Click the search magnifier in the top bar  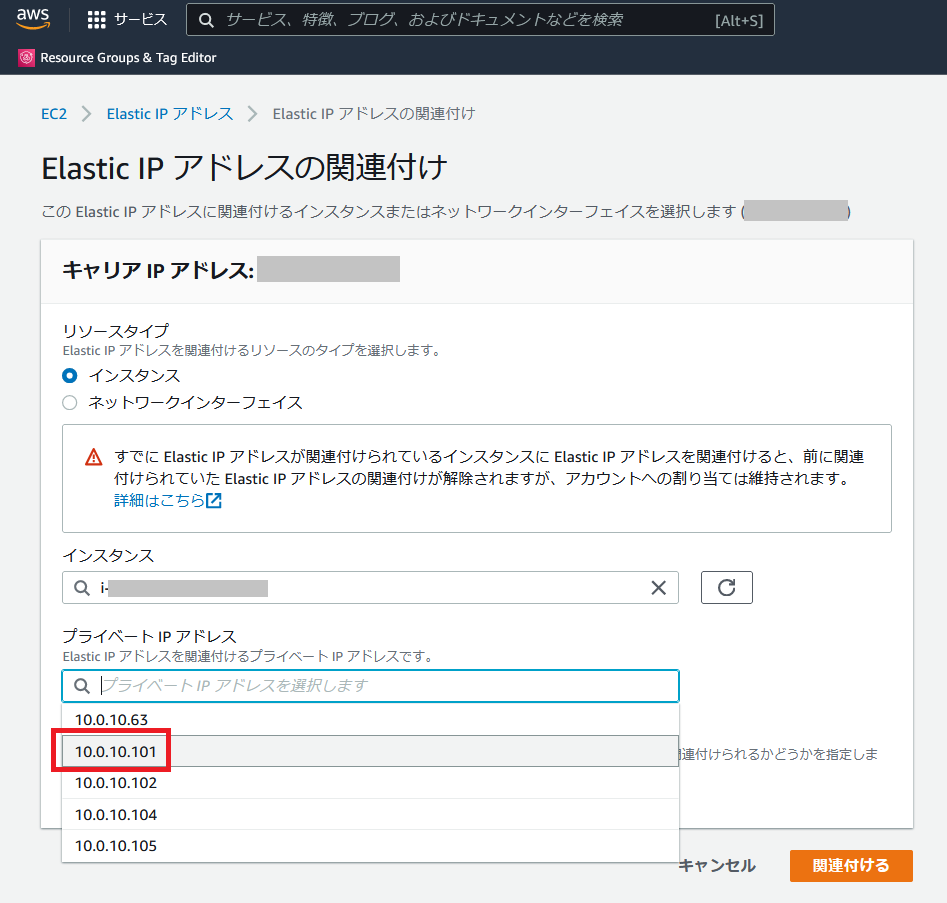207,18
